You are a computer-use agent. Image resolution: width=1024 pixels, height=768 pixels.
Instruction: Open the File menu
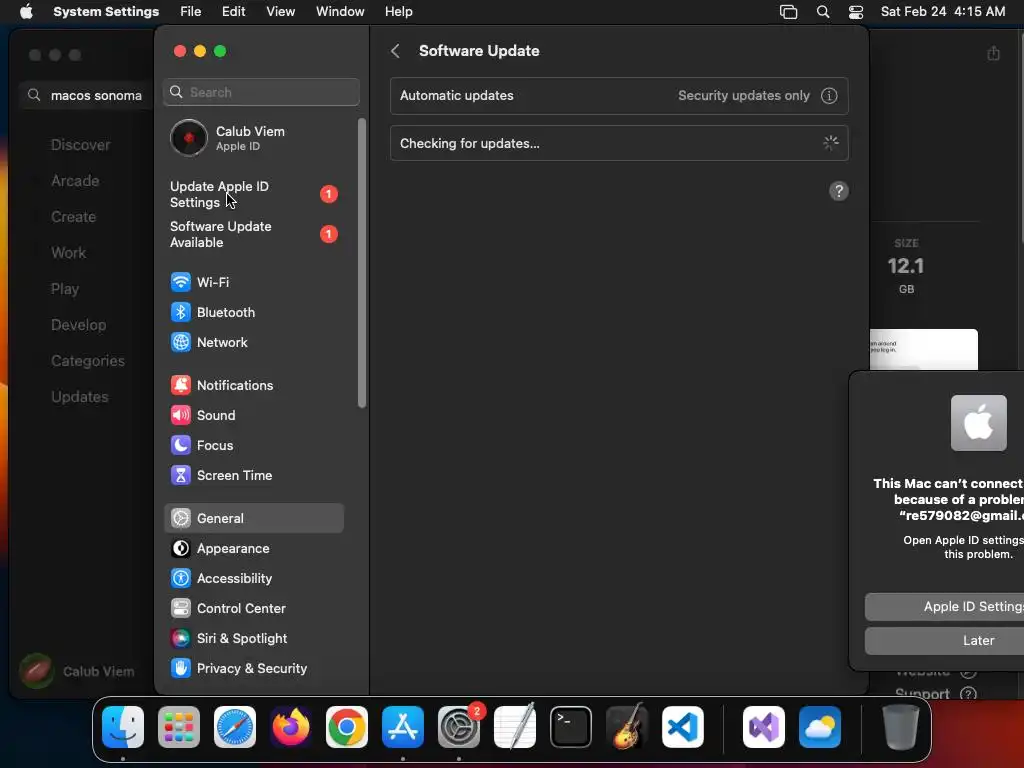[191, 12]
